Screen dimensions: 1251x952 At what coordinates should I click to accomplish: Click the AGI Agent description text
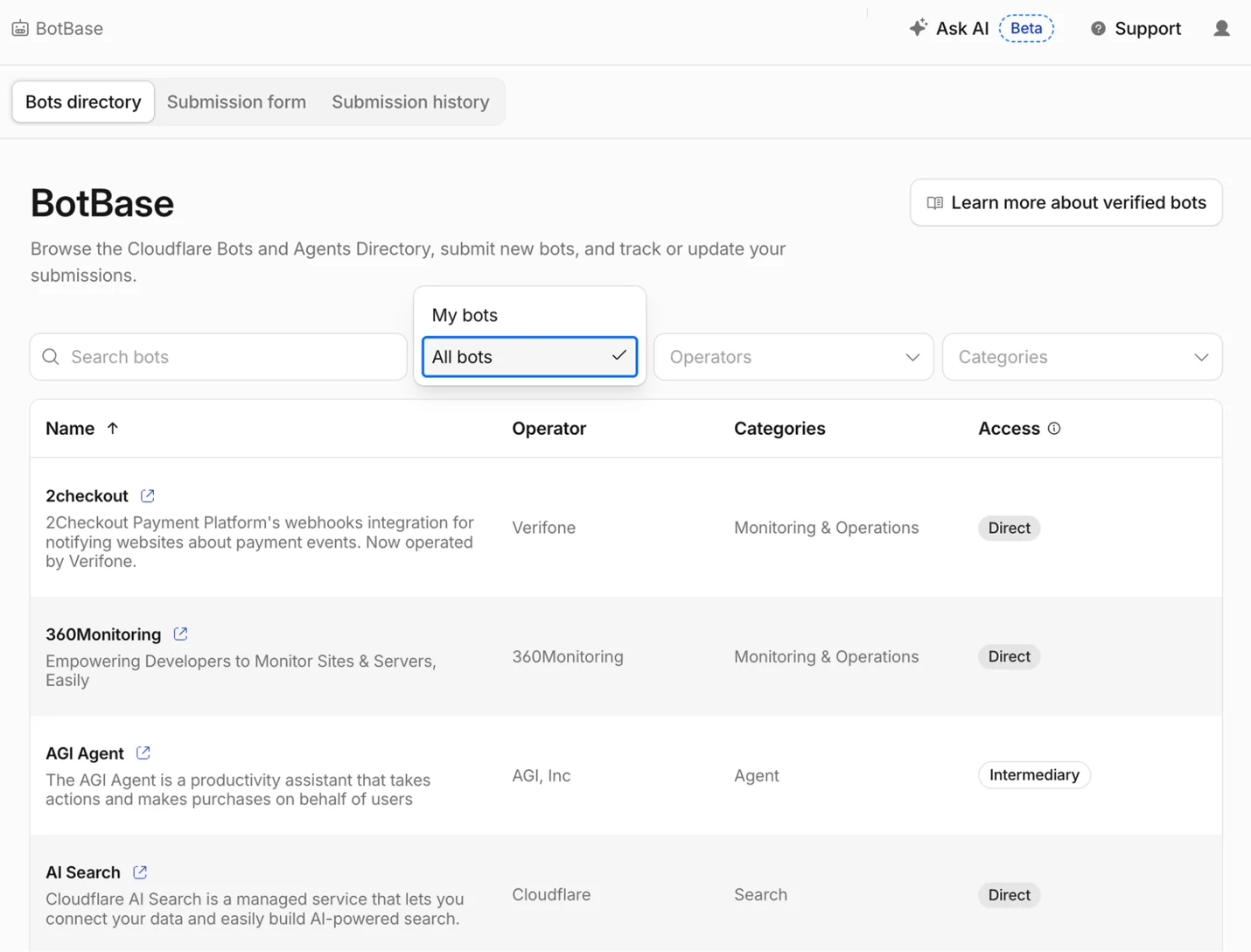tap(238, 789)
